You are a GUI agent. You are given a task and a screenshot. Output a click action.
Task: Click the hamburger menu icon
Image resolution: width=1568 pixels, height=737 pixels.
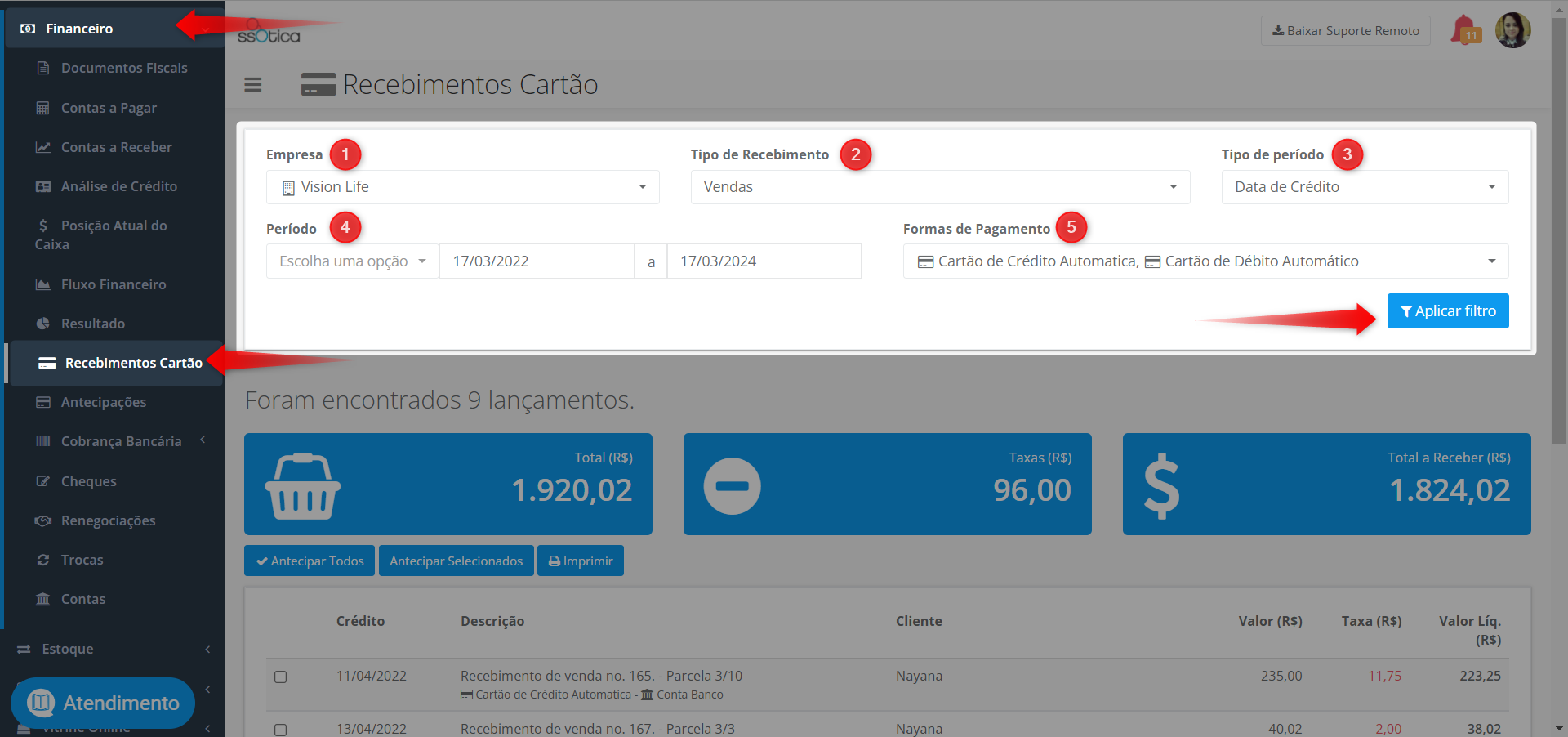pyautogui.click(x=253, y=84)
